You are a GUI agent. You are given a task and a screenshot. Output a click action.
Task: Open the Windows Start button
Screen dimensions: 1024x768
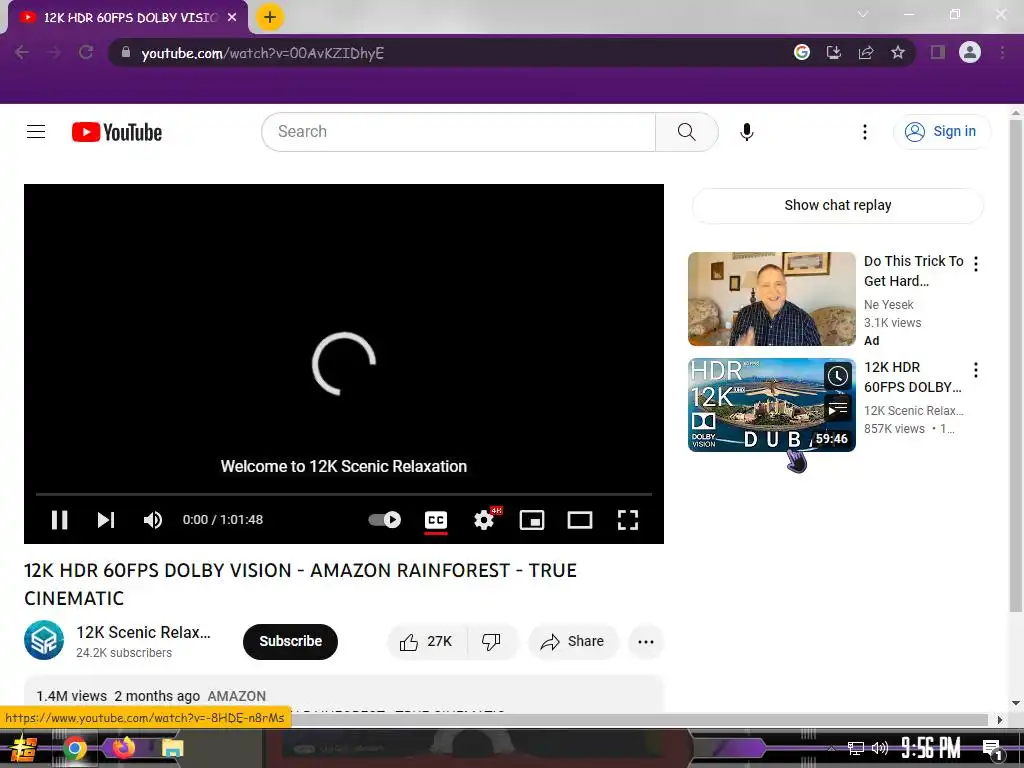point(24,748)
